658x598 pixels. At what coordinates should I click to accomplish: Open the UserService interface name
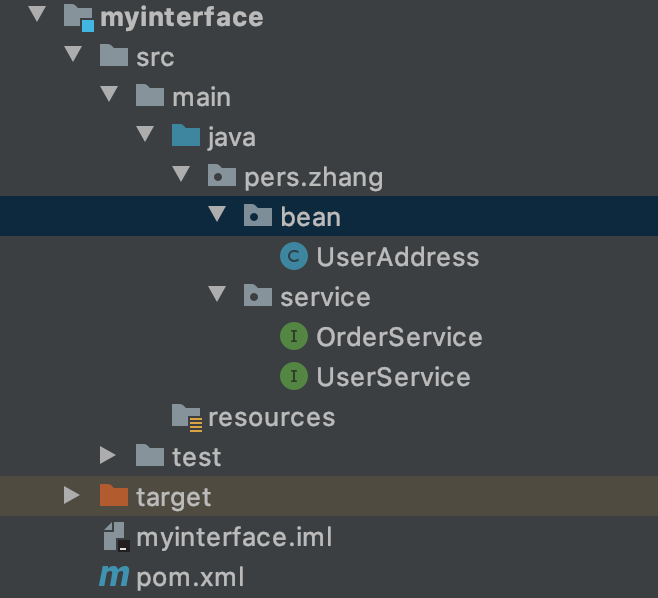coord(394,377)
